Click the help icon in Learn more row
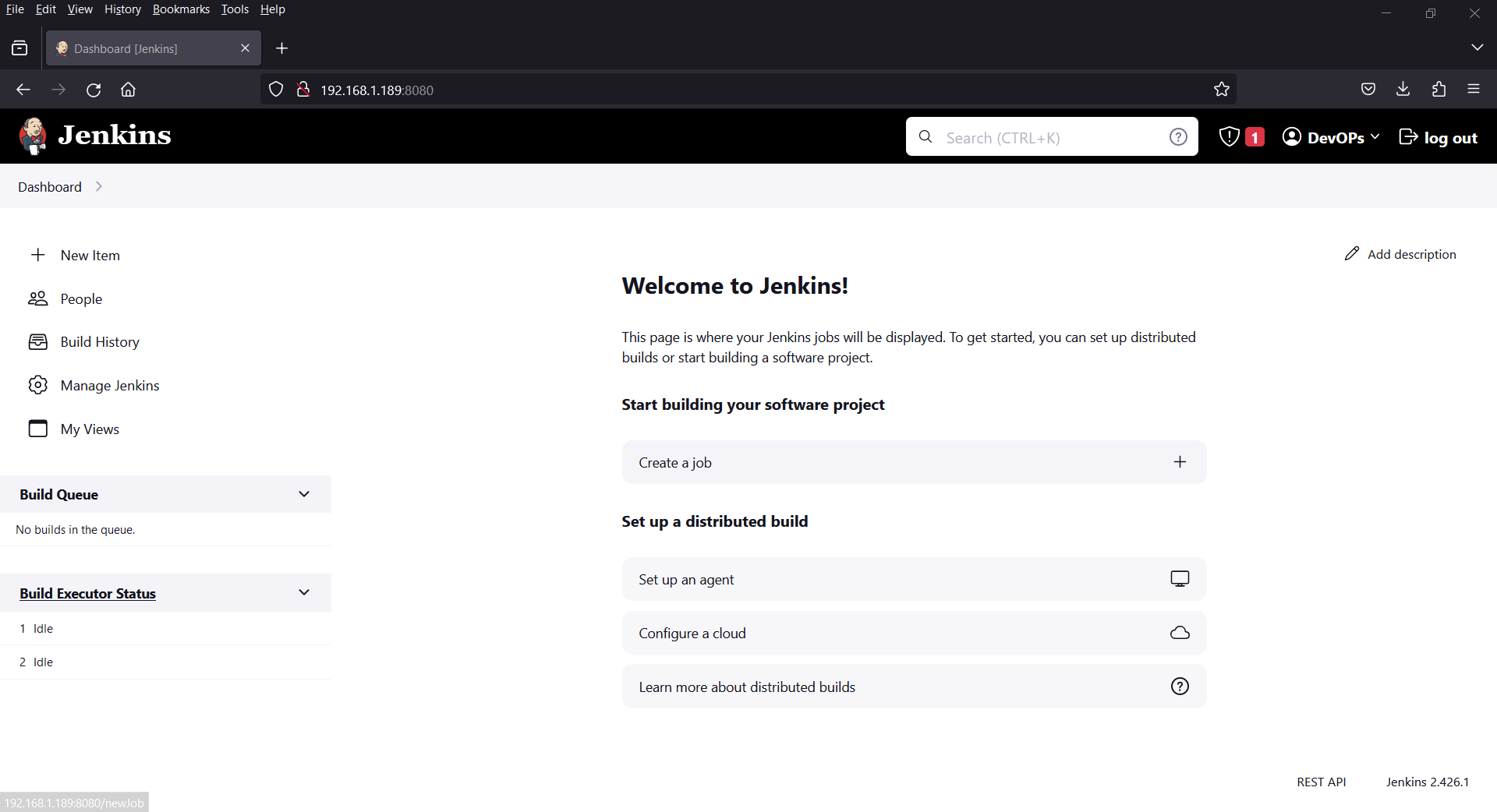The image size is (1497, 812). pyautogui.click(x=1180, y=687)
